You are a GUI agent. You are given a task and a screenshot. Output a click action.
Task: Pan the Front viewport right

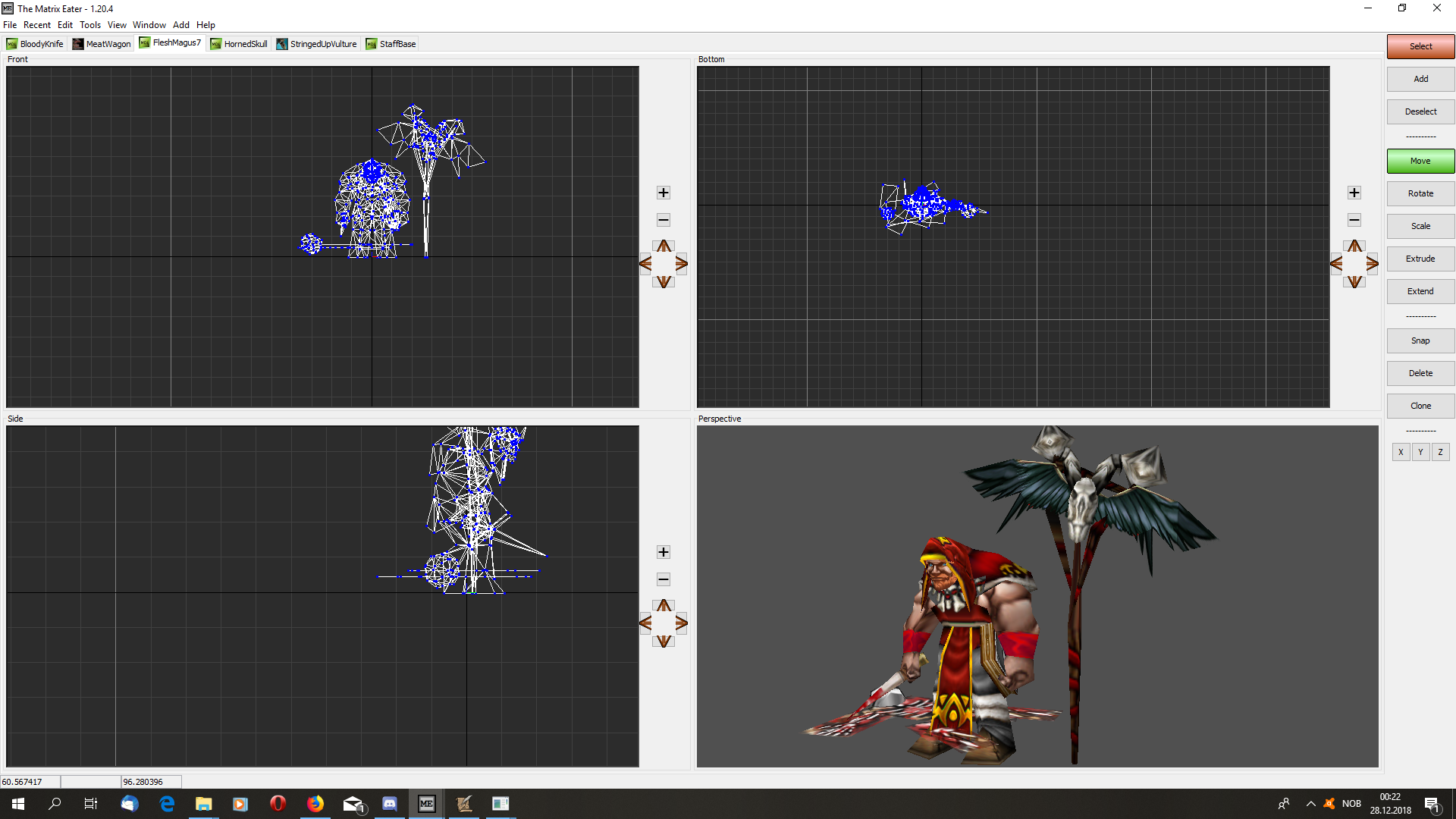681,264
